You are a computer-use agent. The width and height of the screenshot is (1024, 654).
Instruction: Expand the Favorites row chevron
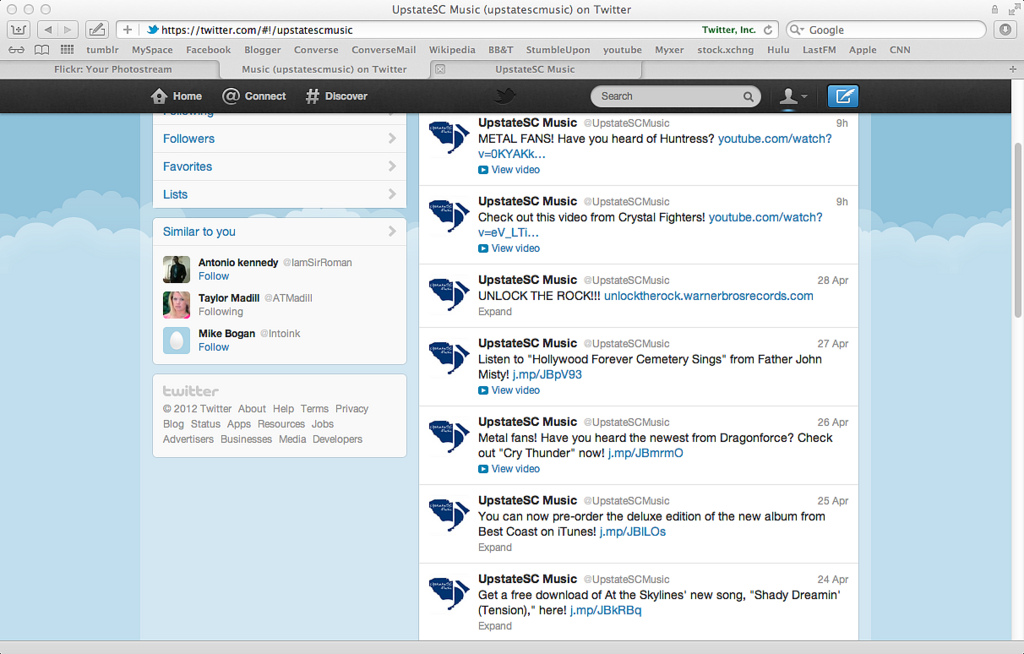pyautogui.click(x=392, y=166)
